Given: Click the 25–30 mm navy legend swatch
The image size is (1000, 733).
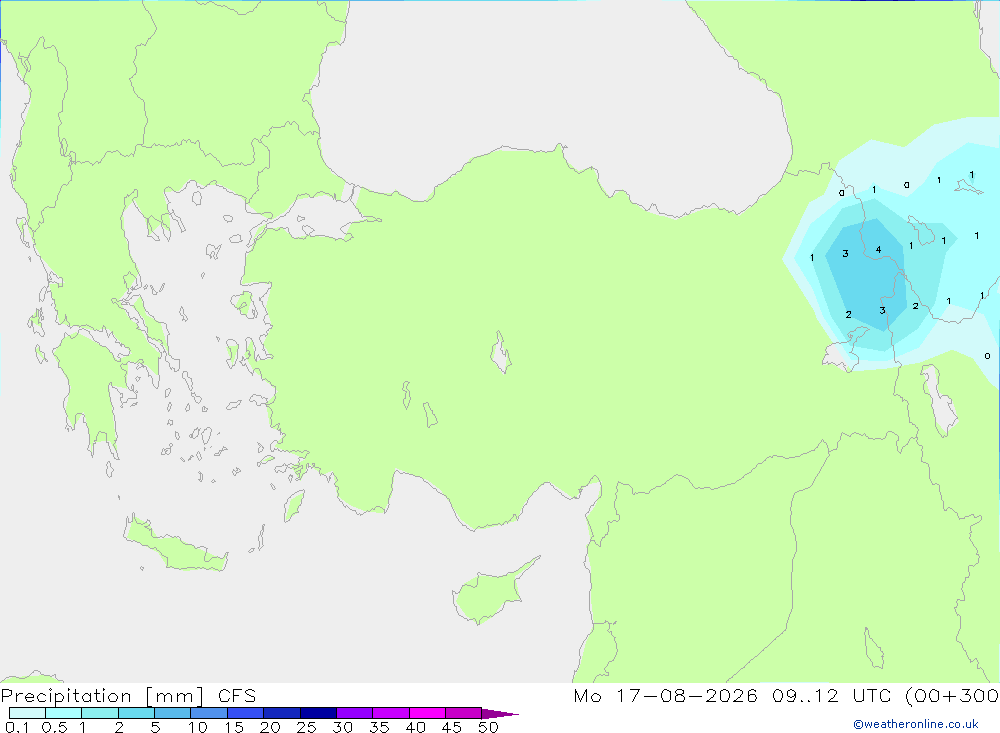Looking at the screenshot, I should 318,713.
